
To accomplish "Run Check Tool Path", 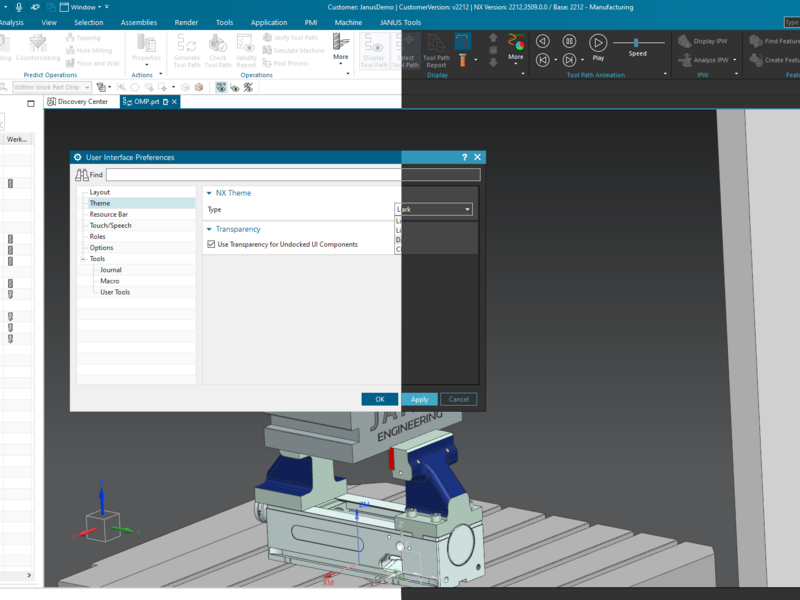I will coord(218,51).
